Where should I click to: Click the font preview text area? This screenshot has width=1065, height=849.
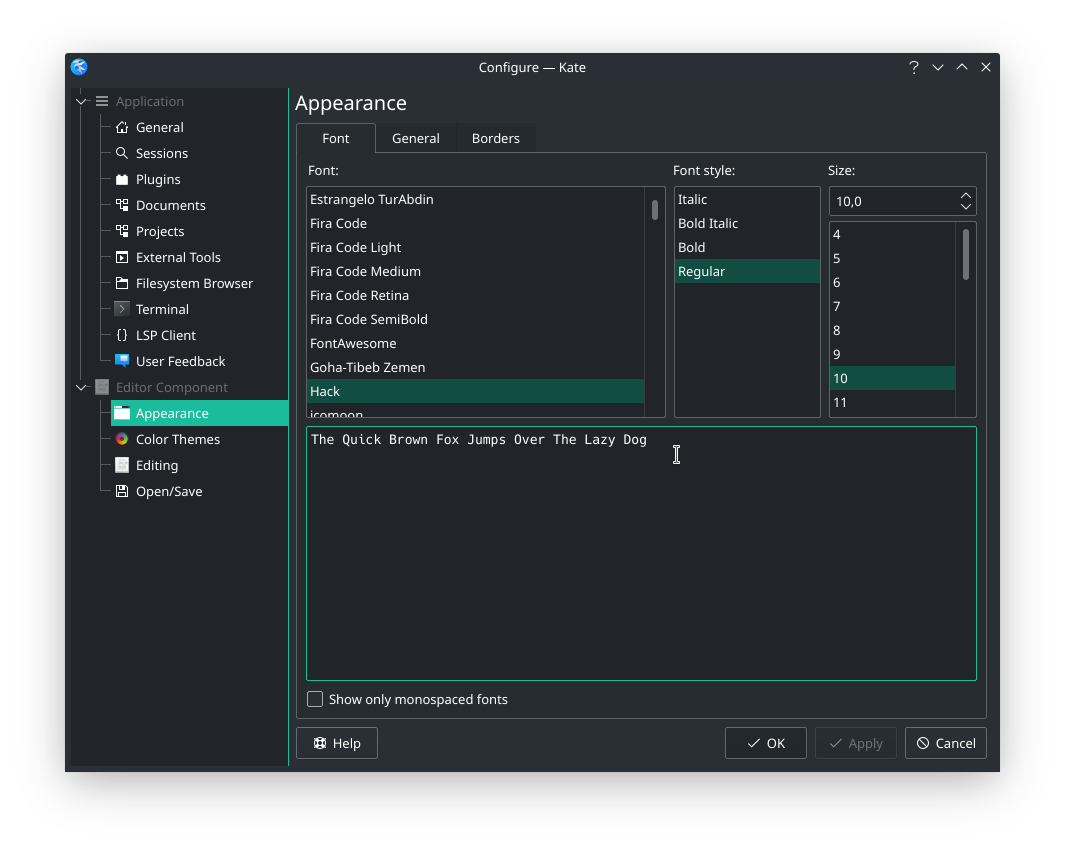(641, 554)
